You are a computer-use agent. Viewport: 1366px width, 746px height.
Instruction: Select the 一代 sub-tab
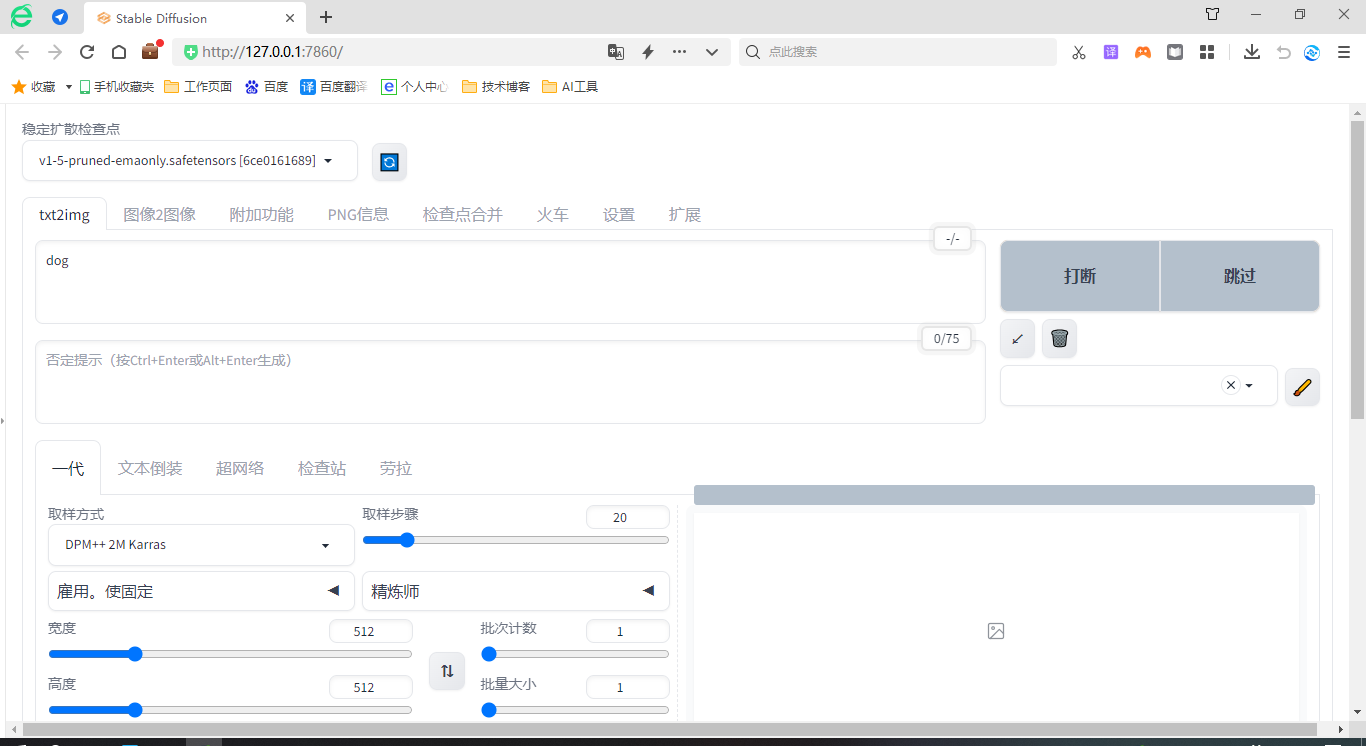click(68, 468)
